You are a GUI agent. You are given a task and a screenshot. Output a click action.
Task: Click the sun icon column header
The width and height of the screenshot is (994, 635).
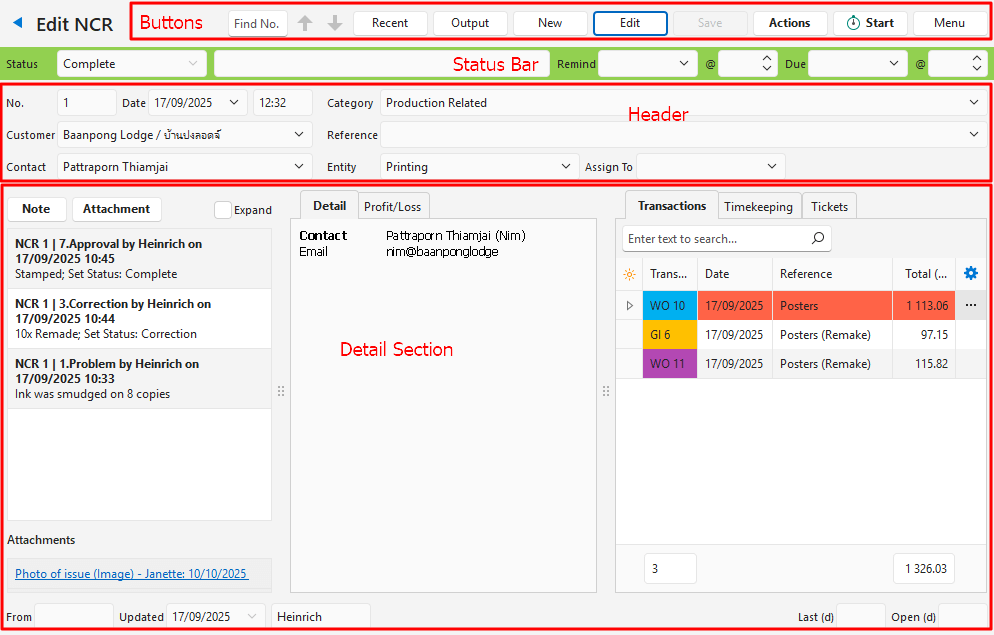click(629, 274)
